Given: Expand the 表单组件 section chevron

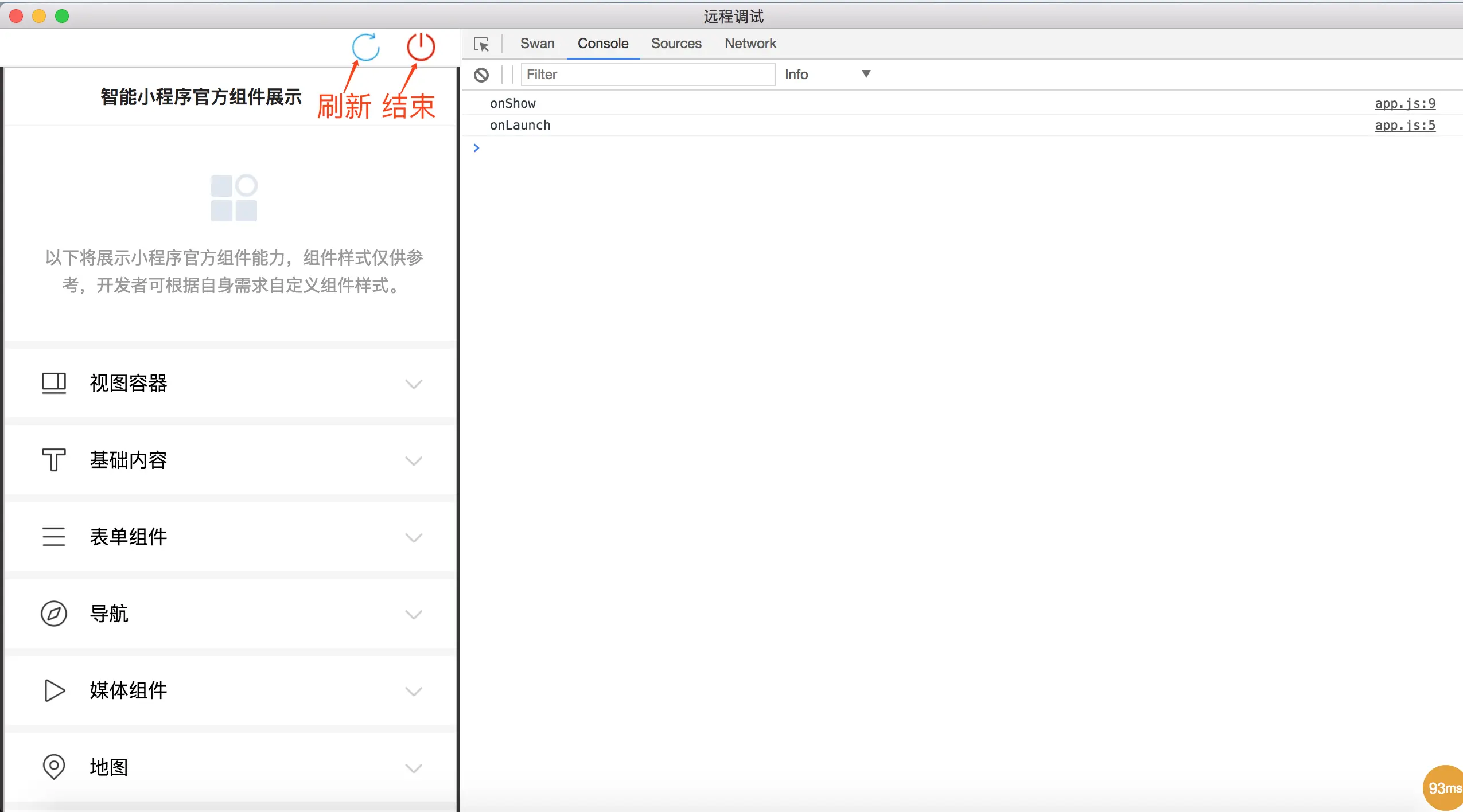Looking at the screenshot, I should pos(414,537).
